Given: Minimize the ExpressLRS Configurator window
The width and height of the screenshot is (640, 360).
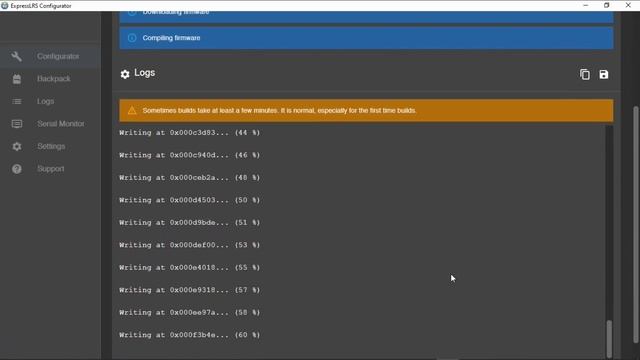Looking at the screenshot, I should [x=586, y=5].
